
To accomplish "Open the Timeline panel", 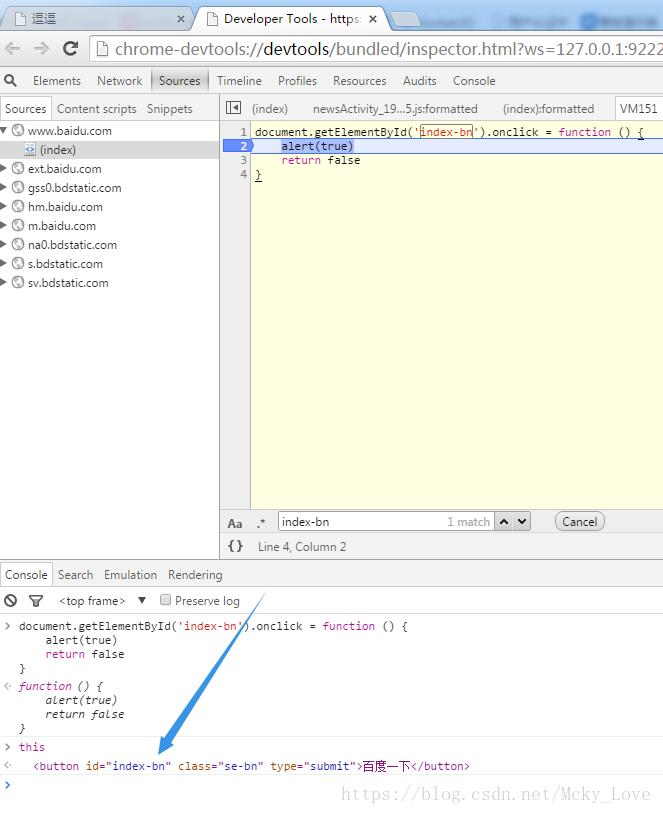I will click(239, 81).
